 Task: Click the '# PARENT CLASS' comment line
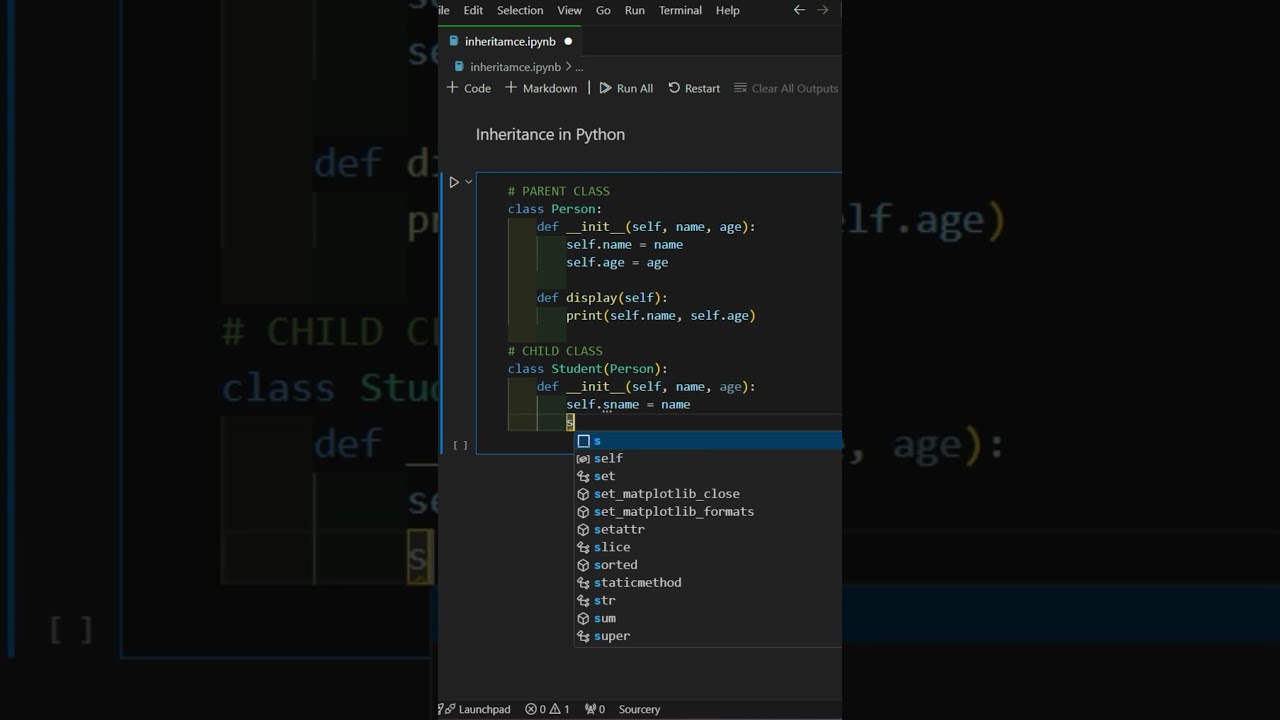[558, 191]
